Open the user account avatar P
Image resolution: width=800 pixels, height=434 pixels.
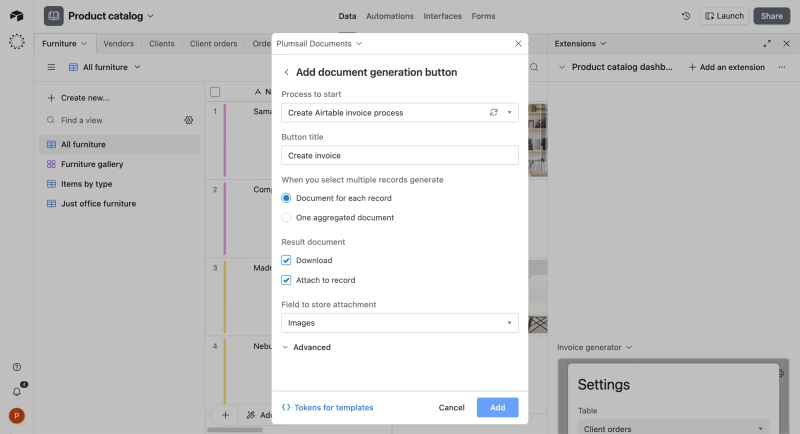coord(16,416)
